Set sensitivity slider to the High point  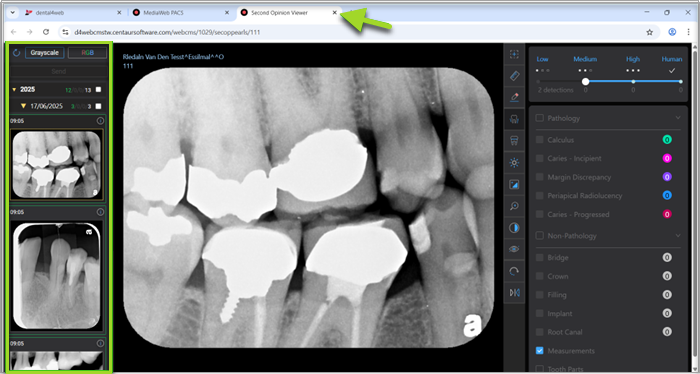(x=633, y=82)
